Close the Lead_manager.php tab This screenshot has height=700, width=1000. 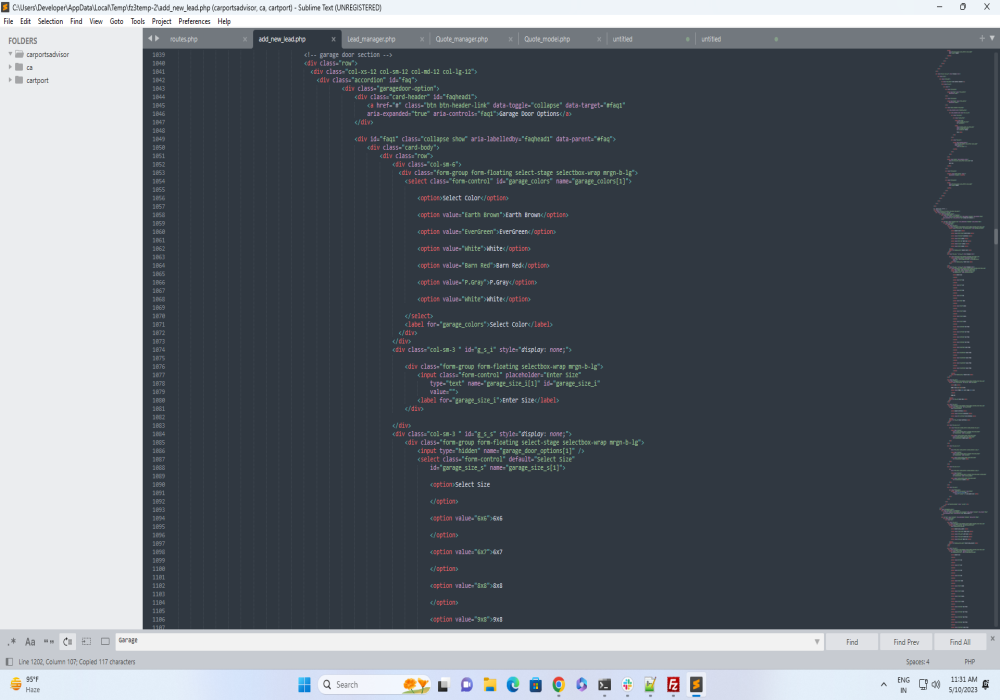point(422,39)
